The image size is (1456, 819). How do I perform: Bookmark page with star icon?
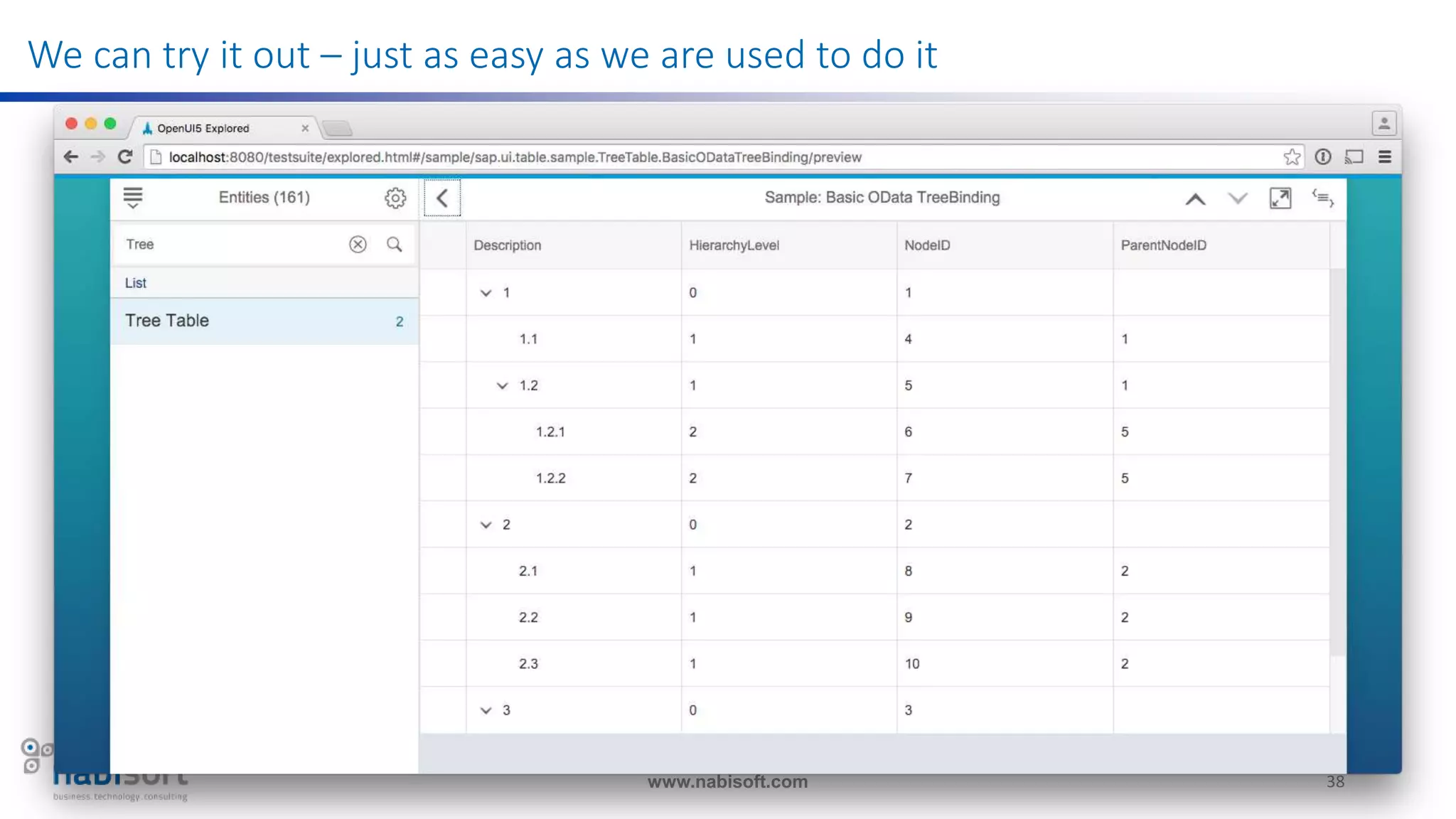click(1292, 157)
